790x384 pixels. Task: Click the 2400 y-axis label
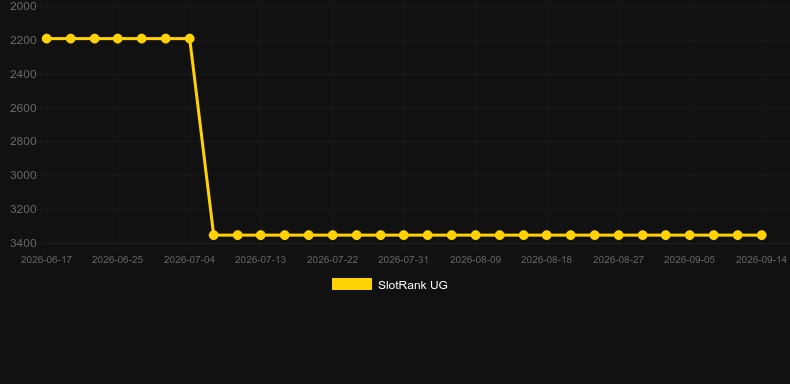(23, 74)
